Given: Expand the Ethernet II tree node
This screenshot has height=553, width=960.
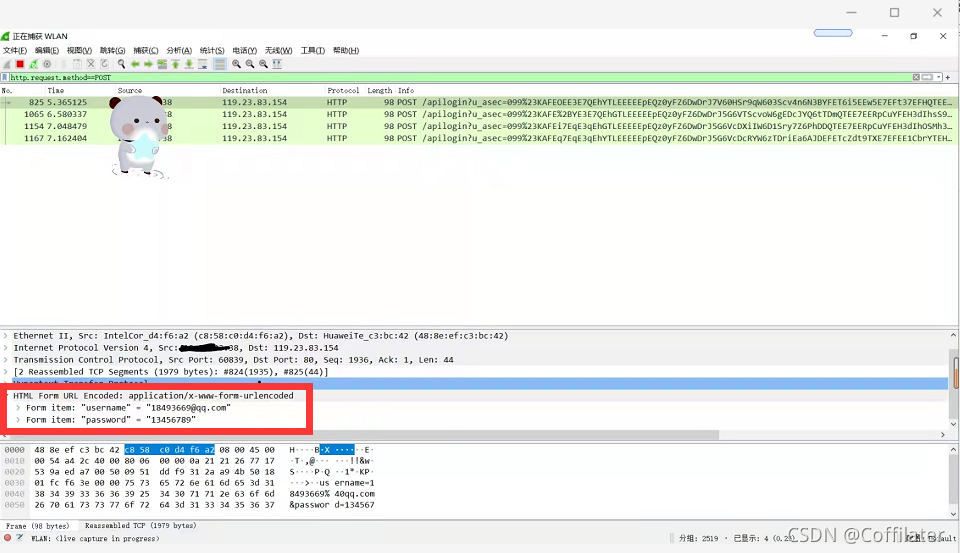Looking at the screenshot, I should point(6,336).
